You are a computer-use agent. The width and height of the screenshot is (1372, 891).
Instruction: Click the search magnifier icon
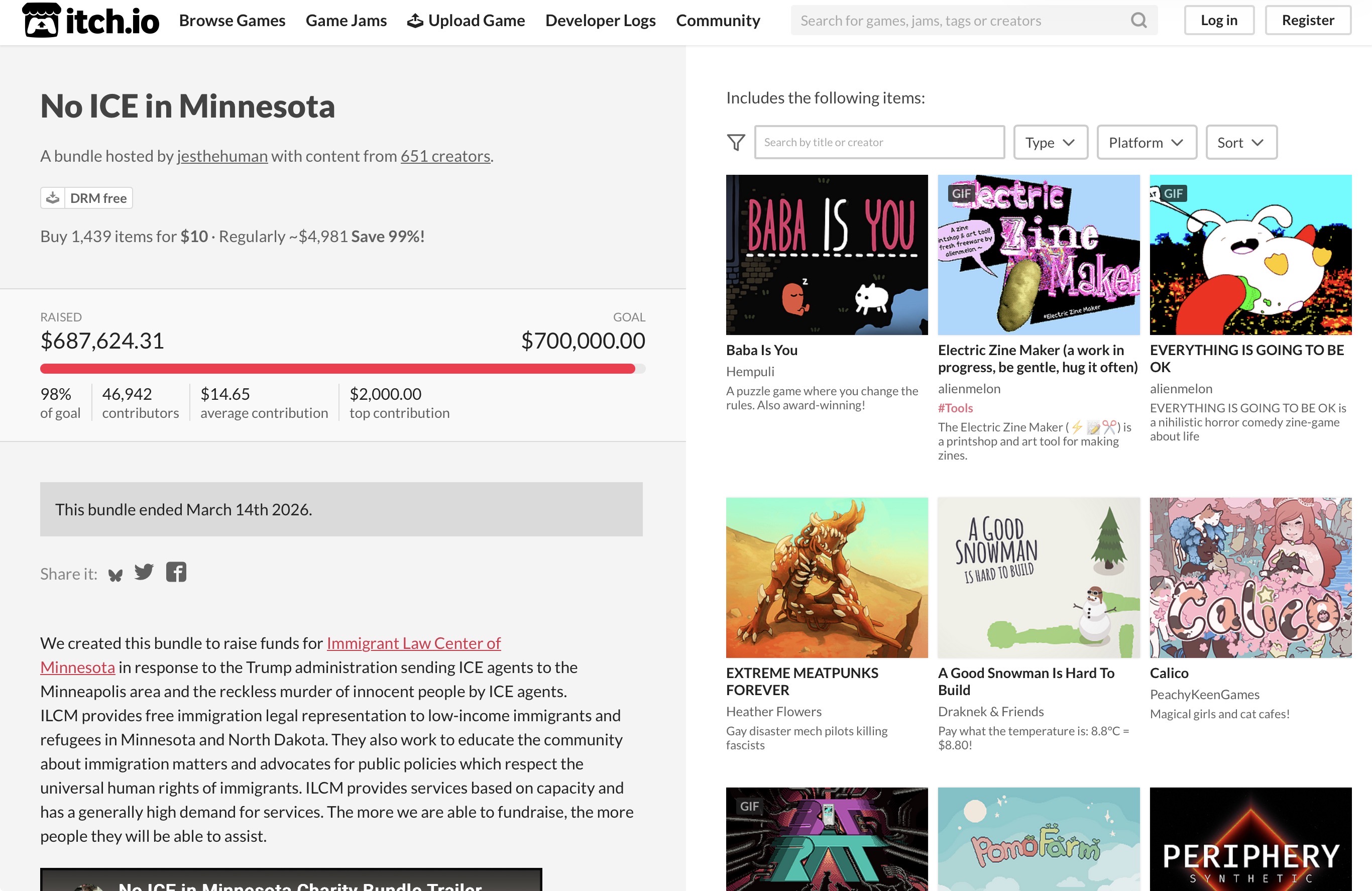point(1138,21)
